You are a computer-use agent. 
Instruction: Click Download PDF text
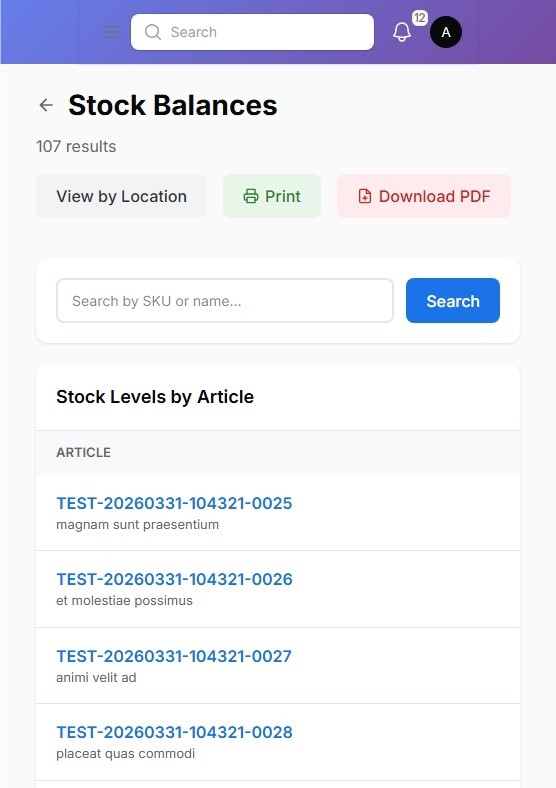point(434,196)
